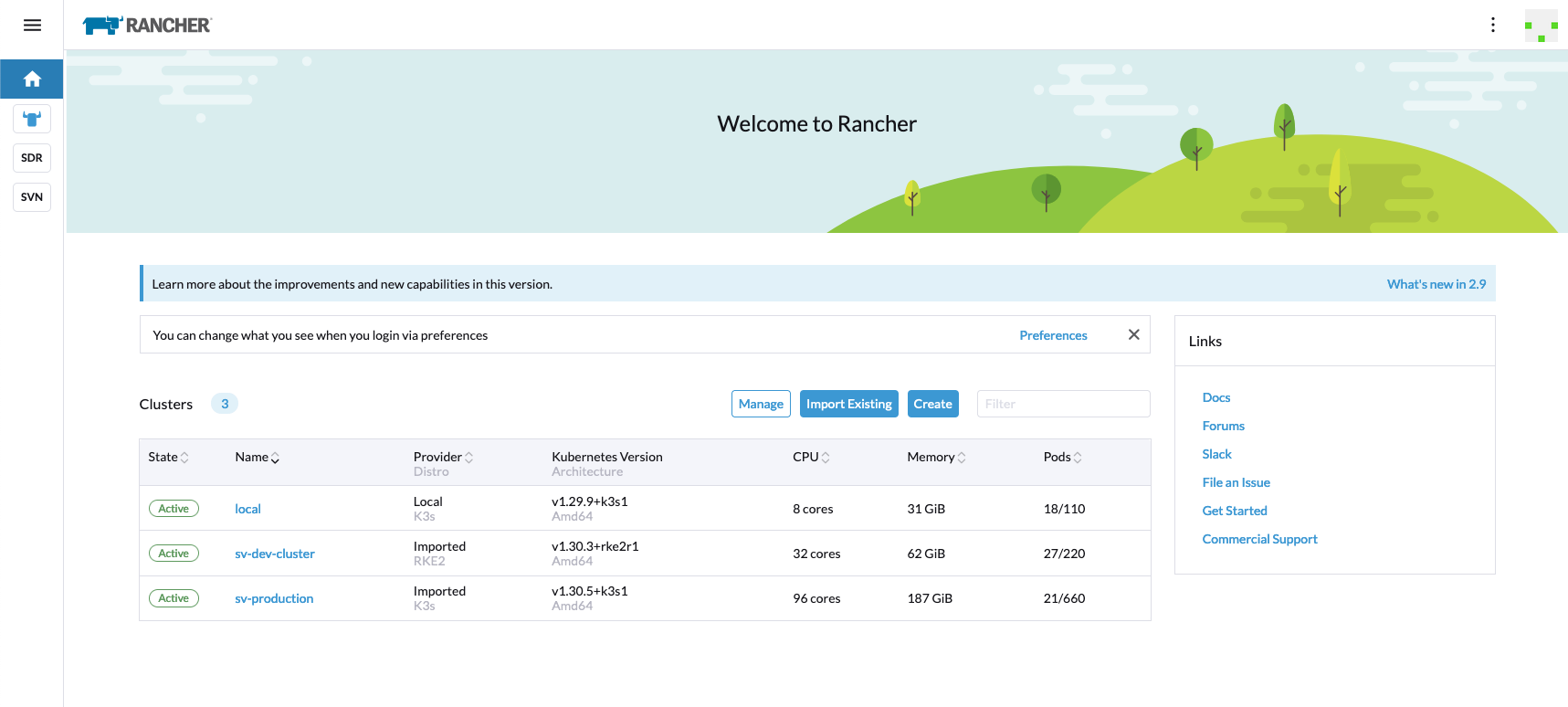Dismiss the preferences notice with X
This screenshot has width=1568, height=707.
(x=1133, y=334)
